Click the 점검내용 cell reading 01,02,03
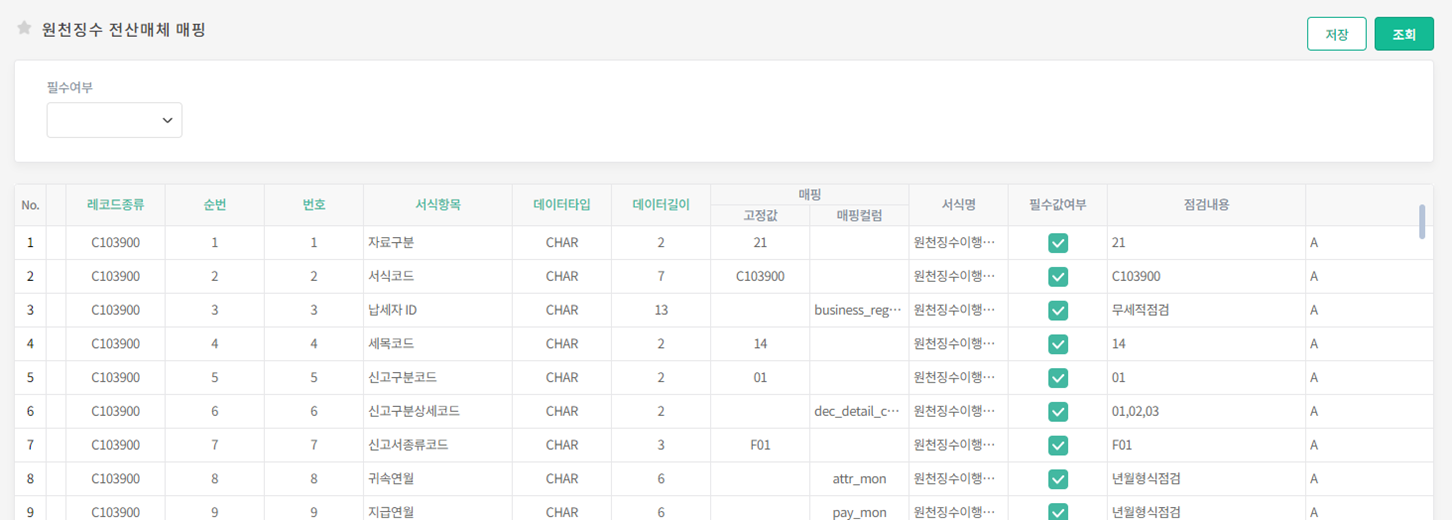This screenshot has height=520, width=1452. (x=1205, y=411)
